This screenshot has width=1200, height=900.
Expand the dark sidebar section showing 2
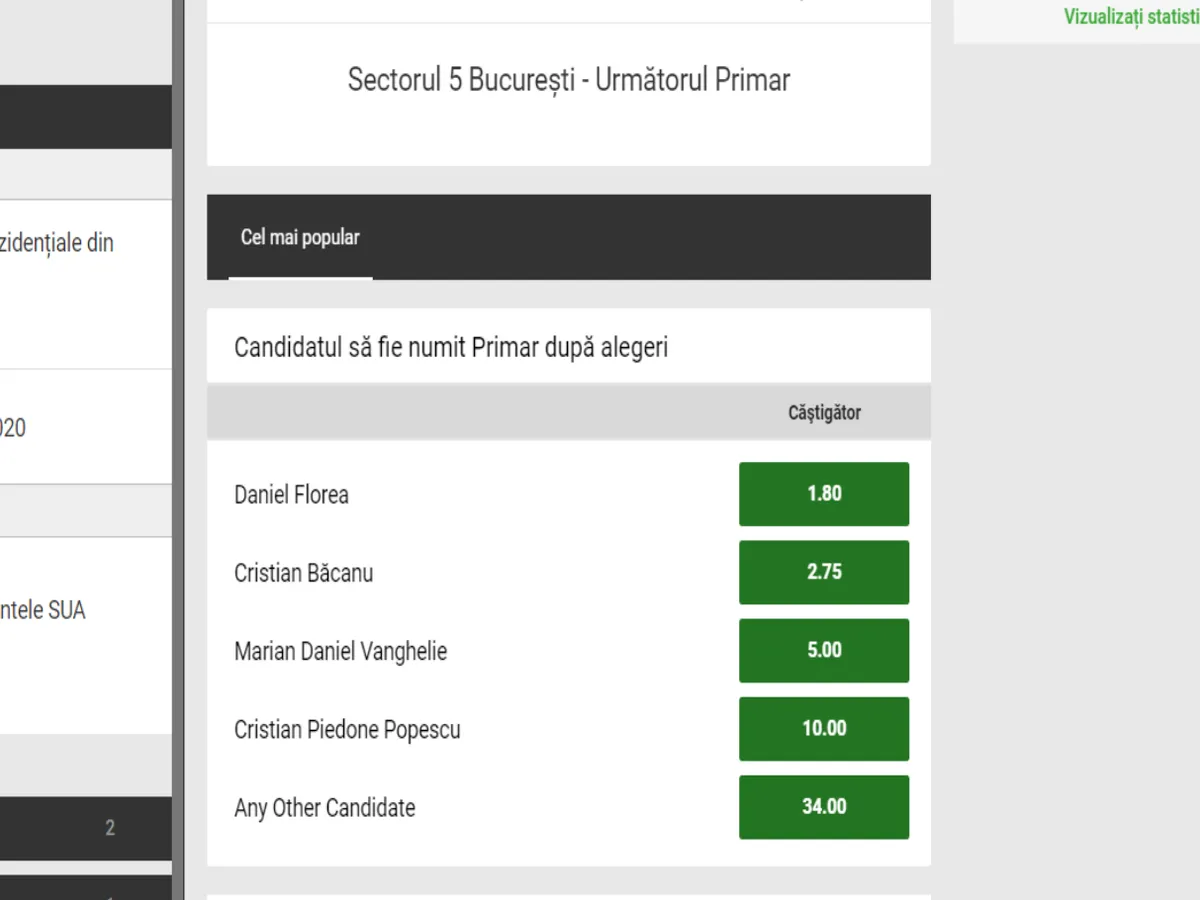click(x=86, y=827)
